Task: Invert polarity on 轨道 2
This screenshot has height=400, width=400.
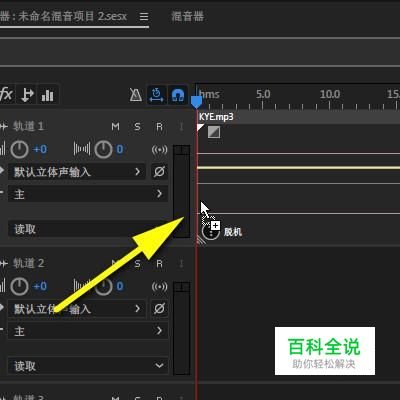Action: [x=159, y=309]
